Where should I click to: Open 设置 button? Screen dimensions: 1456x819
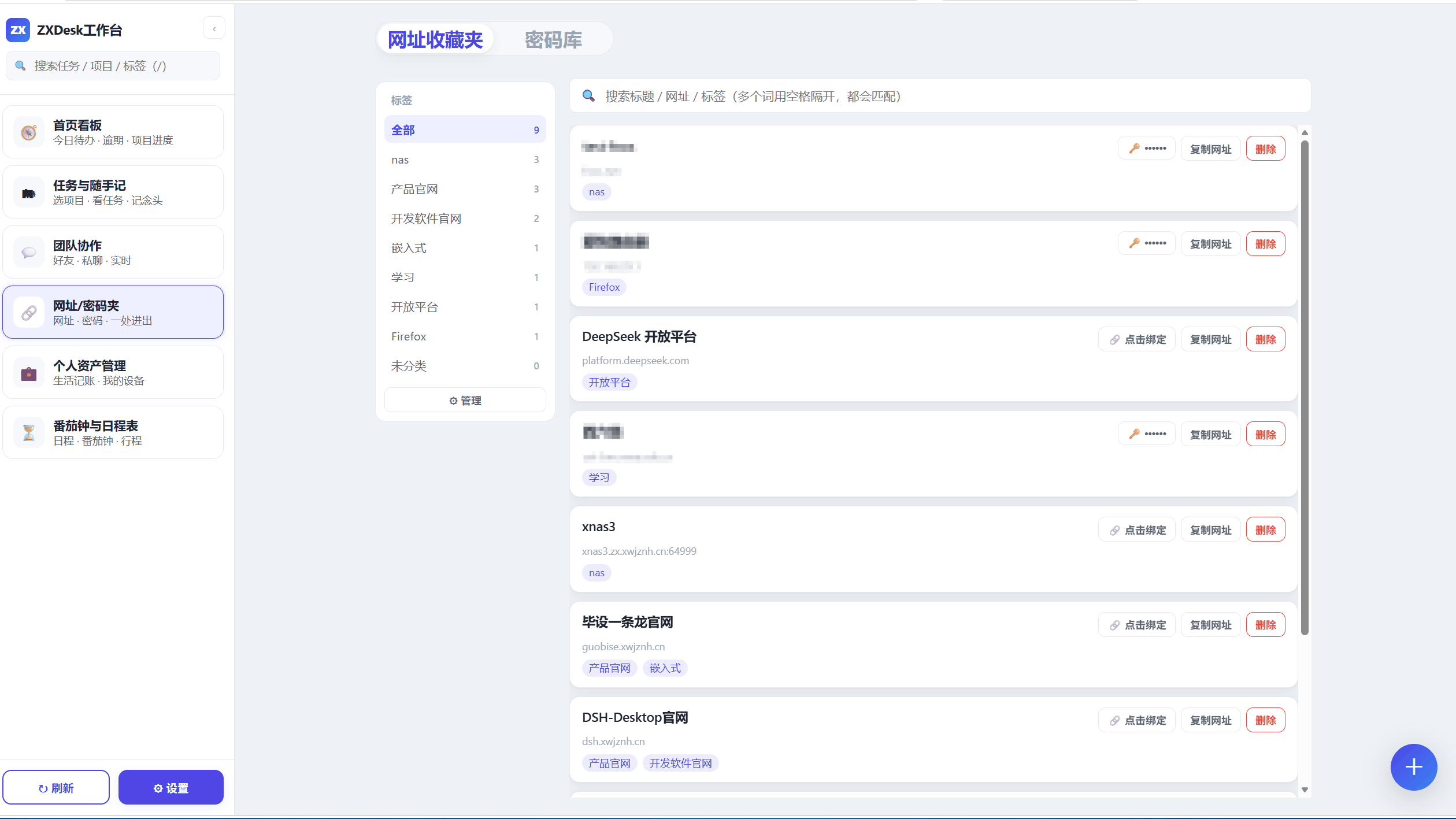171,788
